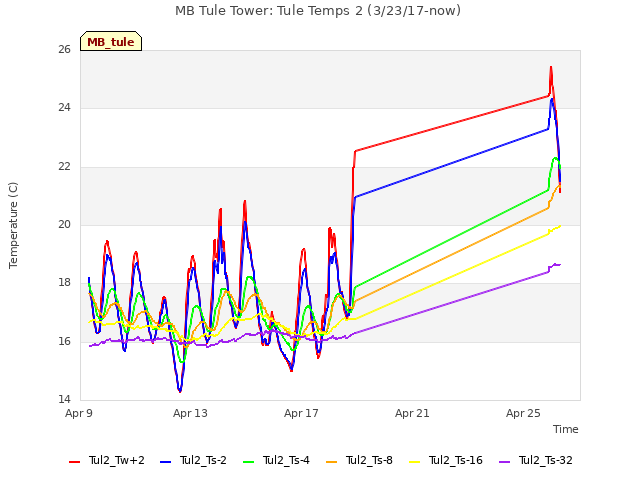Click the Apr 9 x-axis tick label
Viewport: 640px width, 480px height.
tap(79, 413)
